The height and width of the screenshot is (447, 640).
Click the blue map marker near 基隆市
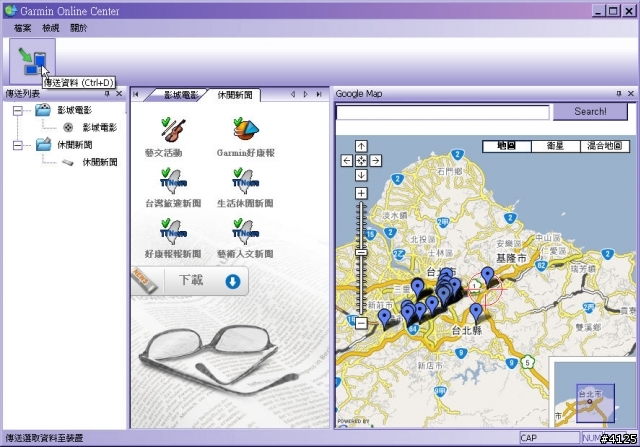tap(487, 275)
